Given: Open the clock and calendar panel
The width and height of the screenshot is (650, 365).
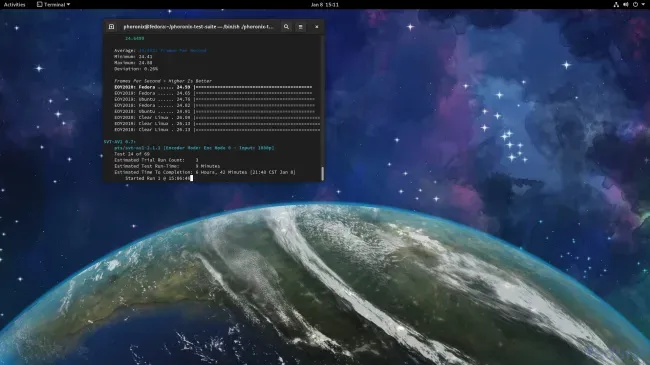Looking at the screenshot, I should click(x=325, y=5).
